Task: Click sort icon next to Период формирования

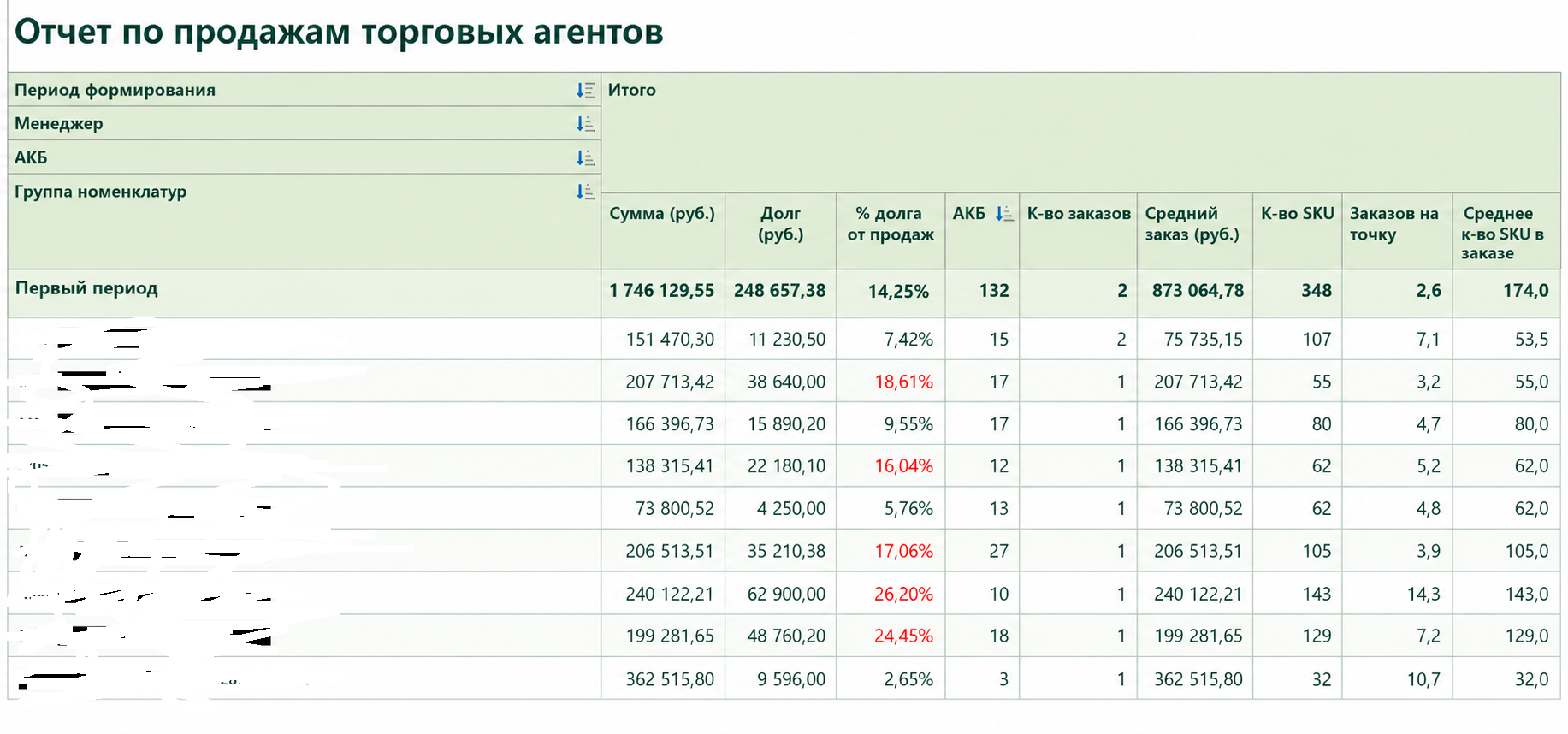Action: pyautogui.click(x=585, y=90)
